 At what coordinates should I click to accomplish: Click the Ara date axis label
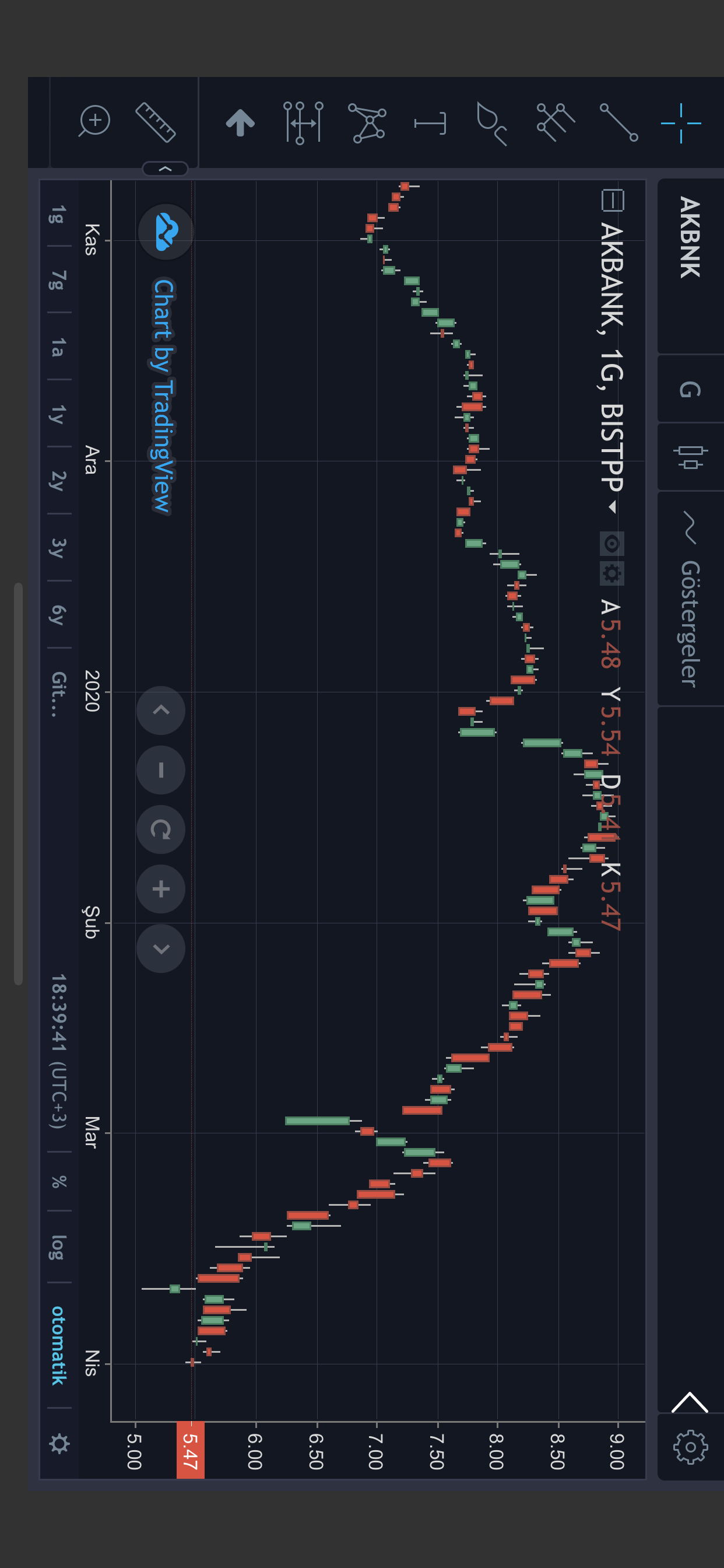[x=92, y=460]
